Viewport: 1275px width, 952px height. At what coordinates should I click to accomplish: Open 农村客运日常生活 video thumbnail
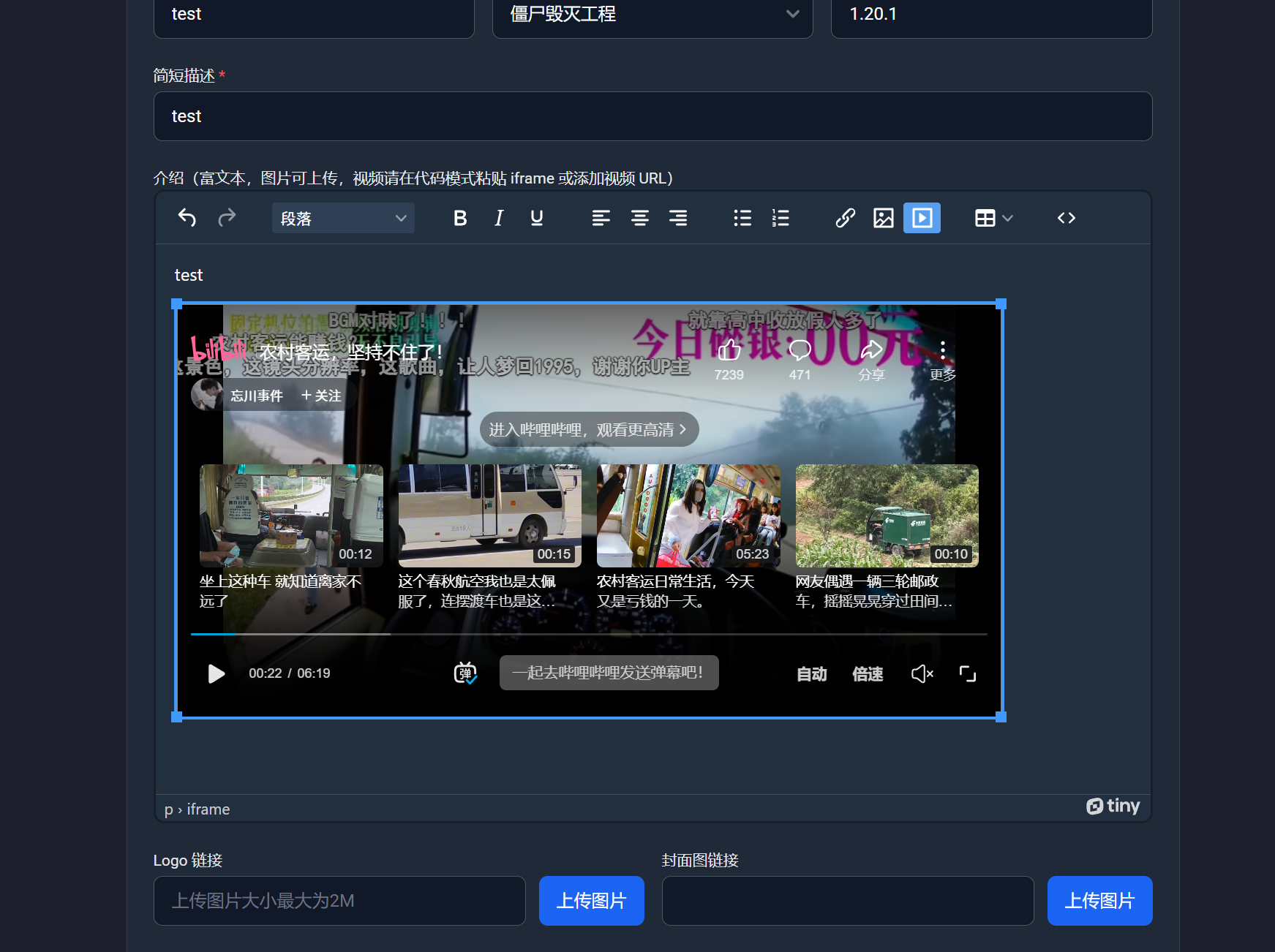[688, 515]
